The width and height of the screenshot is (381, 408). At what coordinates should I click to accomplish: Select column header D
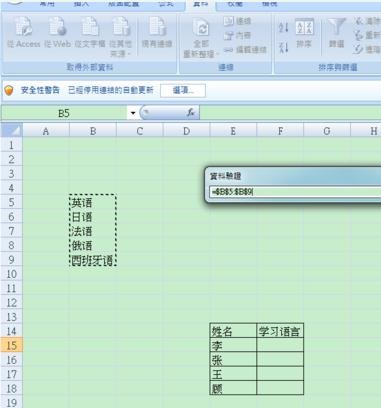(x=186, y=131)
